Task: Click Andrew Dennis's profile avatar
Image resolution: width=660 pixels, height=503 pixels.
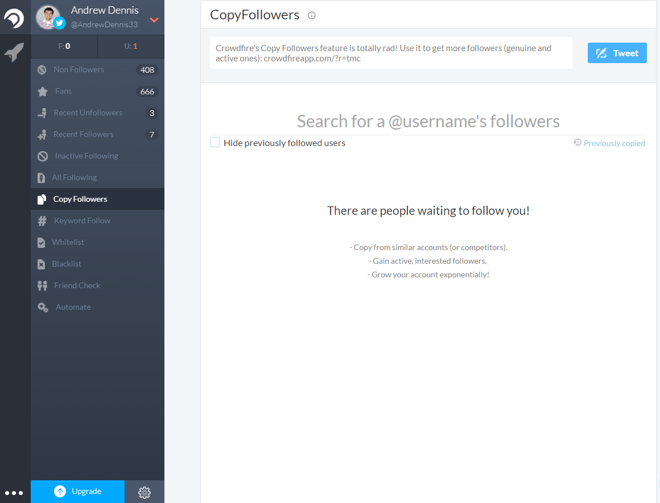Action: pyautogui.click(x=48, y=17)
